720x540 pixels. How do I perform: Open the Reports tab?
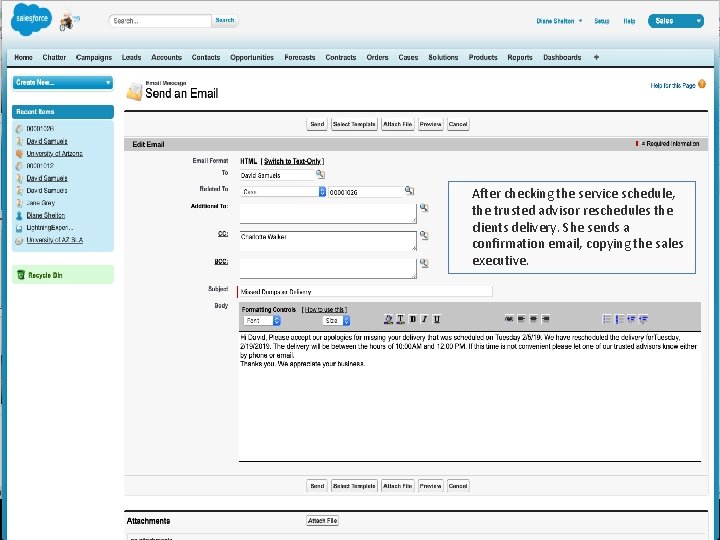[520, 57]
